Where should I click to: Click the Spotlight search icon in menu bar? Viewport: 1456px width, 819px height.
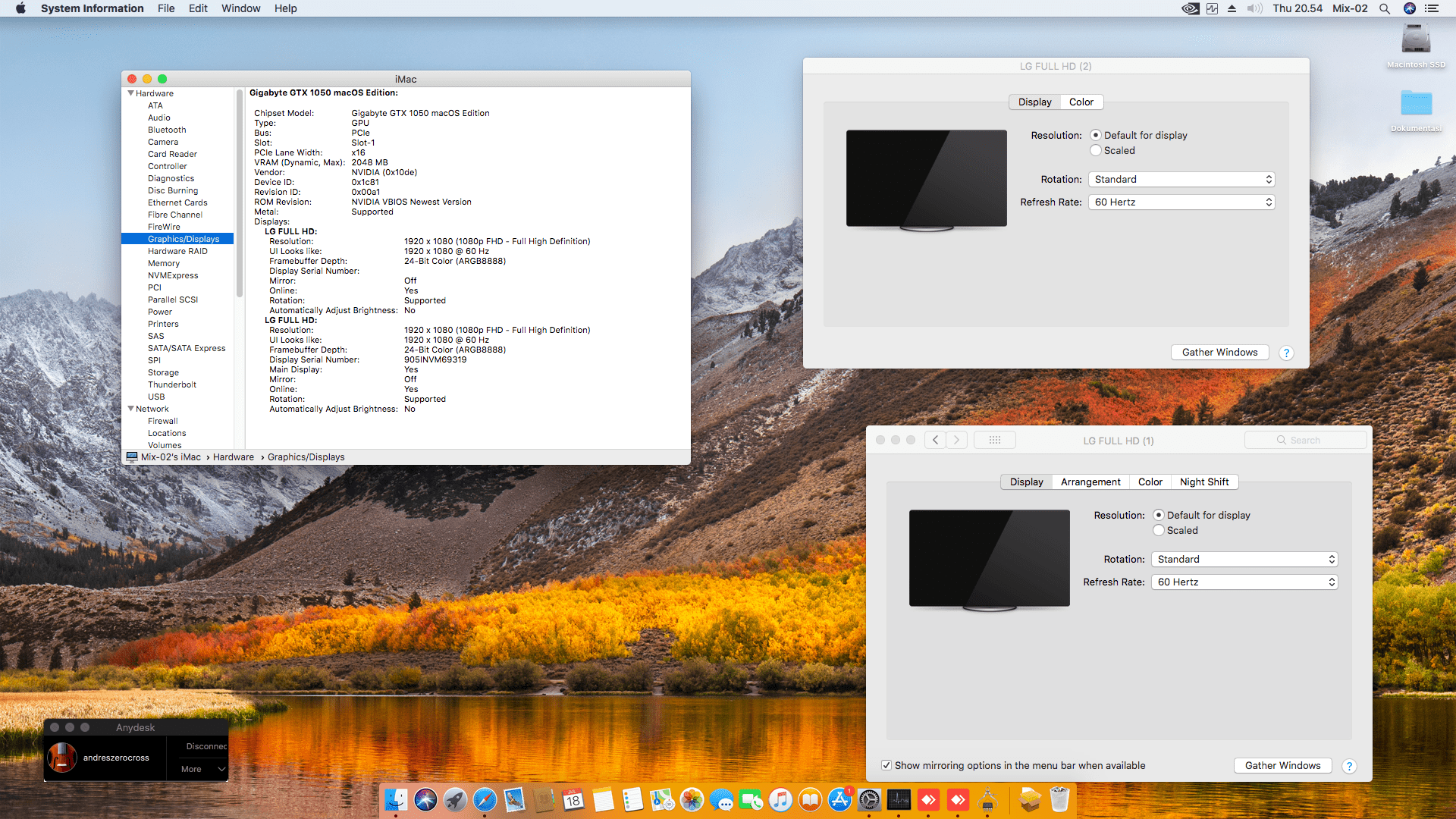[1385, 8]
